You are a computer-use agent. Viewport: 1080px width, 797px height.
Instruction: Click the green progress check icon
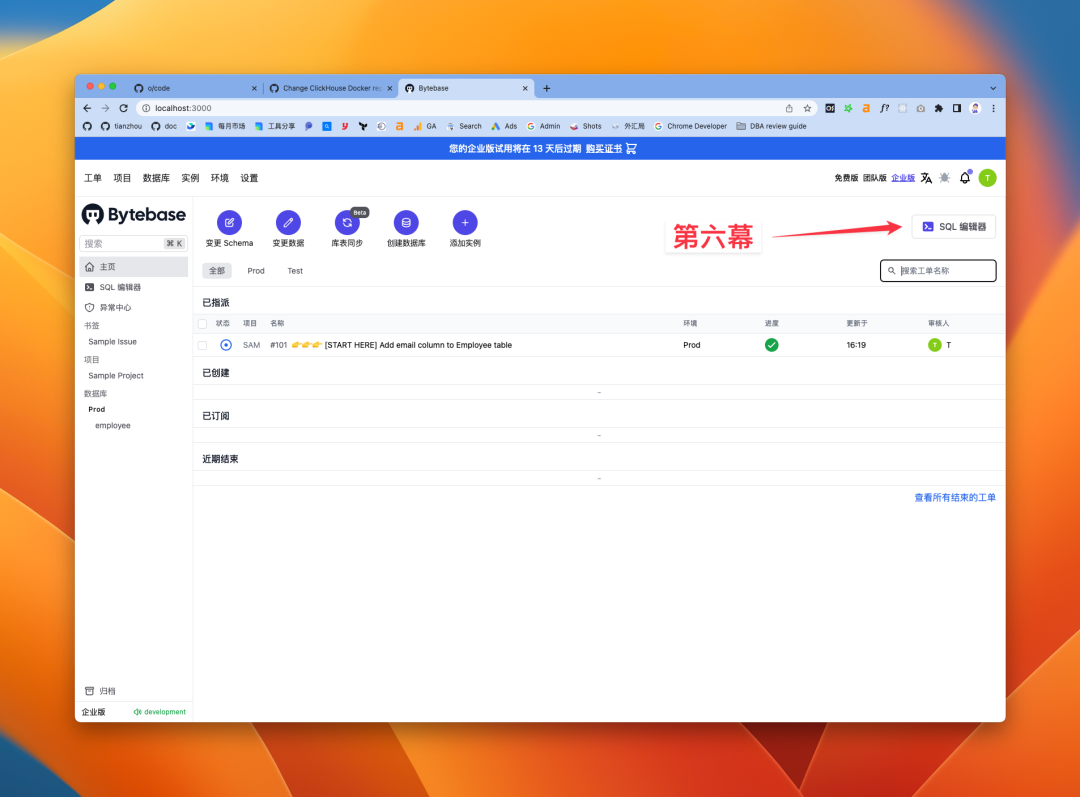771,345
